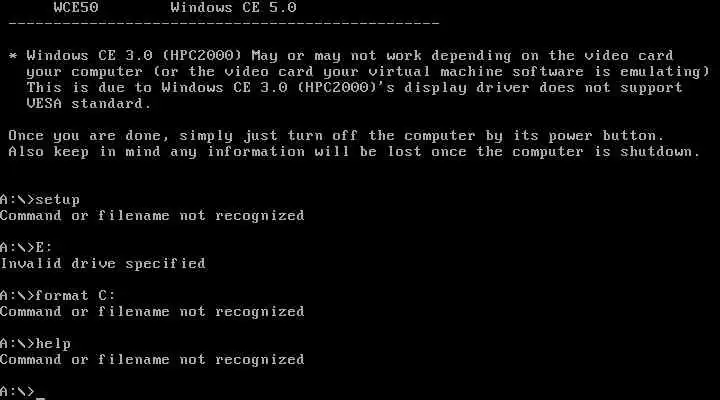Click the WCE50 option code text
The width and height of the screenshot is (720, 400).
click(76, 7)
